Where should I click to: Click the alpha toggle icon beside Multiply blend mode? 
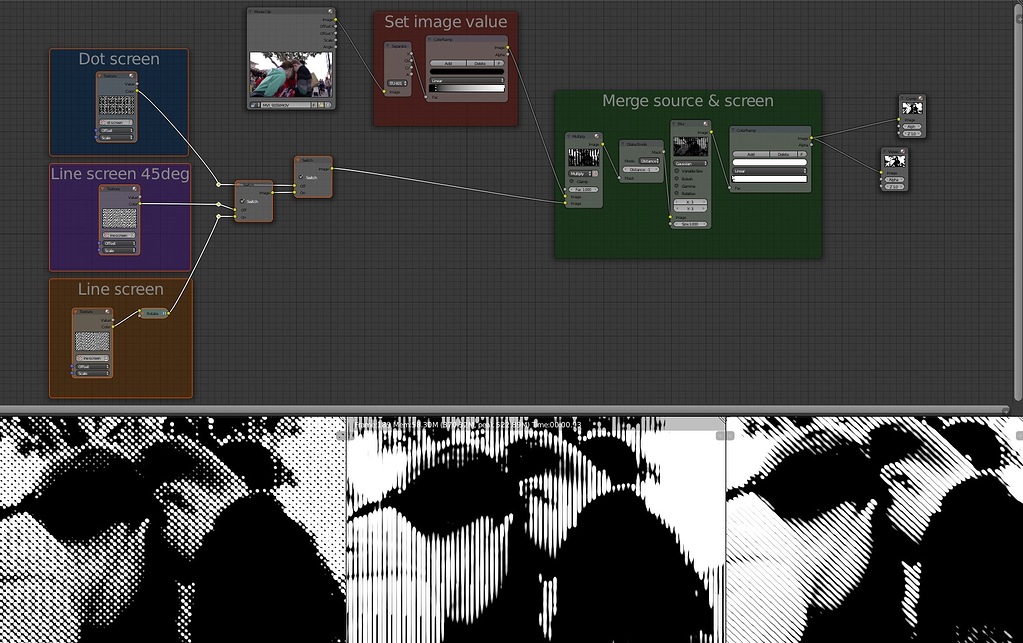coord(595,173)
